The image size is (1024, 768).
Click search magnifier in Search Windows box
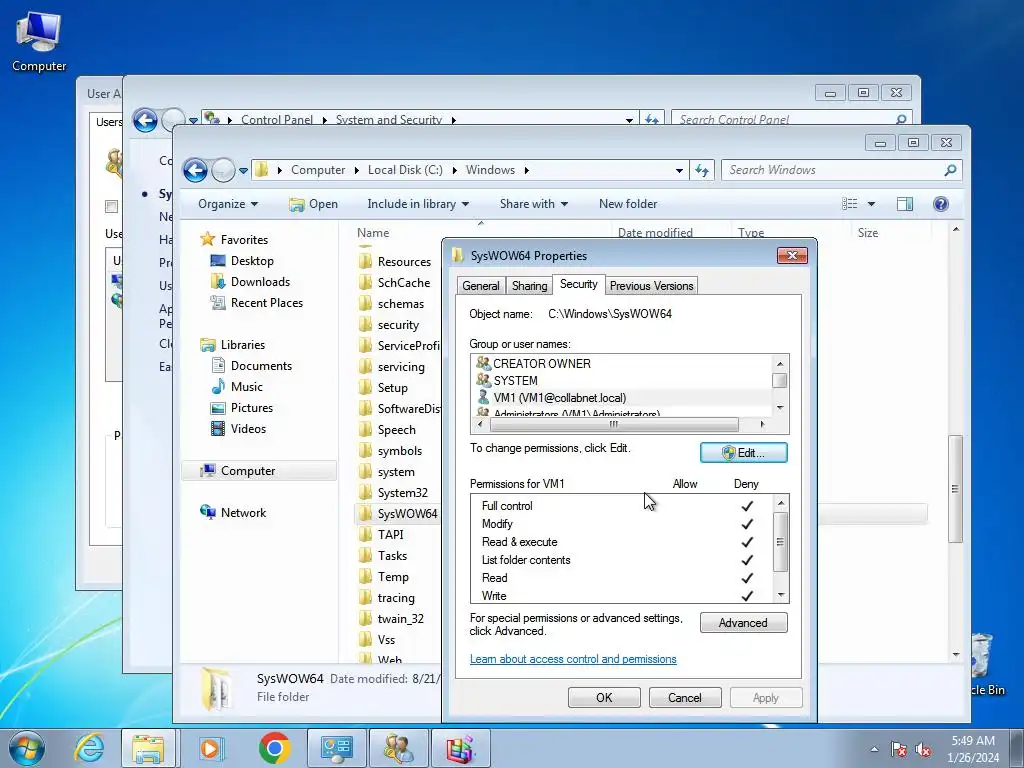point(950,170)
